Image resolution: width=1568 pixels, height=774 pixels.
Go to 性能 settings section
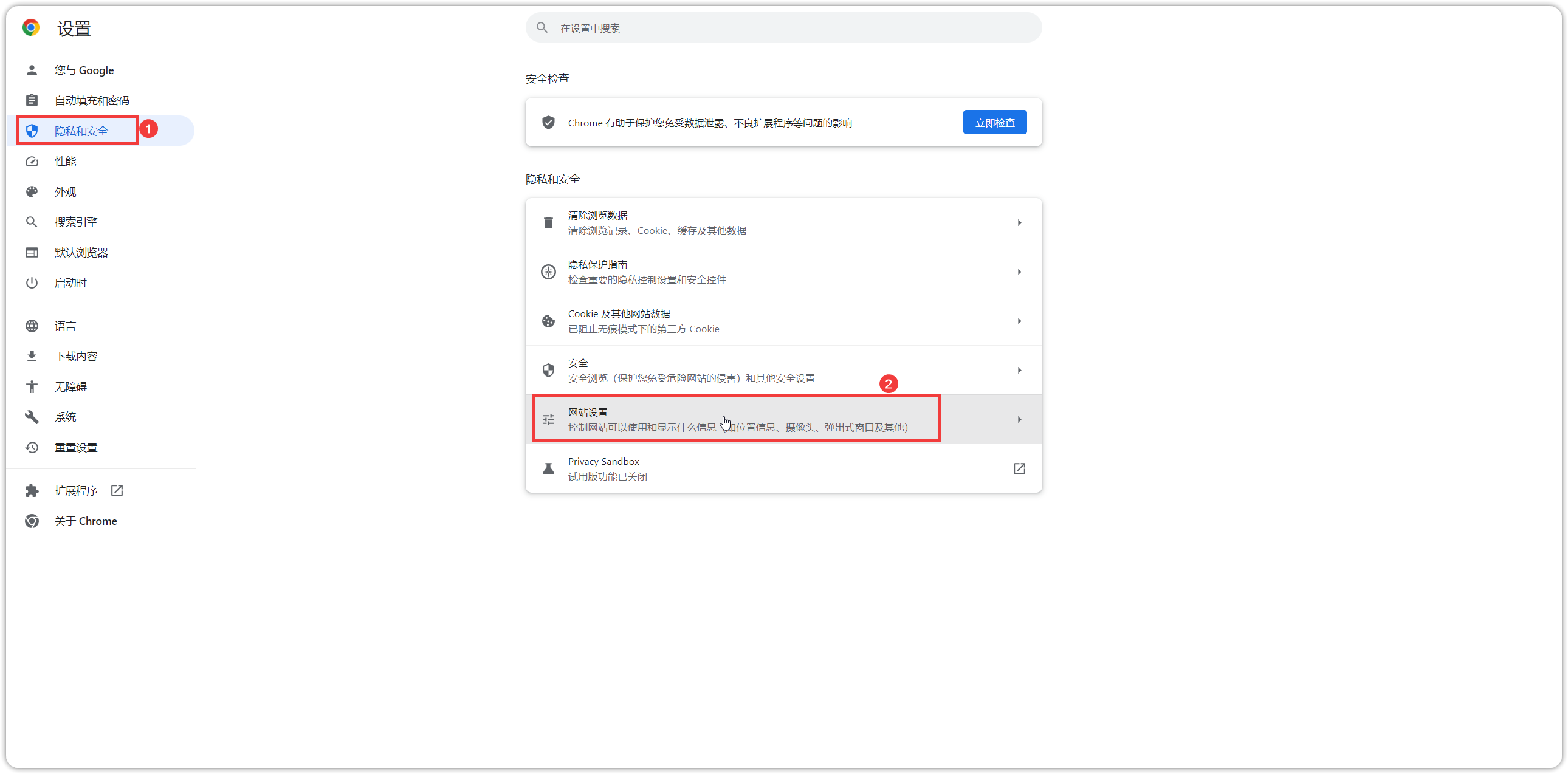pyautogui.click(x=100, y=161)
